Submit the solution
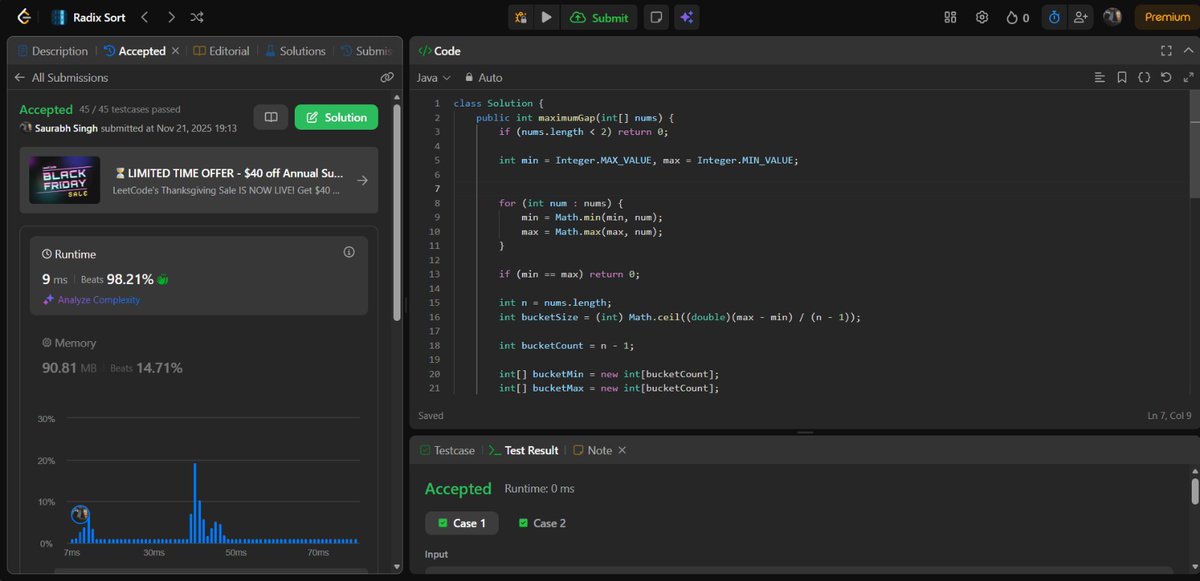Screen dimensions: 1200x581 click(599, 17)
